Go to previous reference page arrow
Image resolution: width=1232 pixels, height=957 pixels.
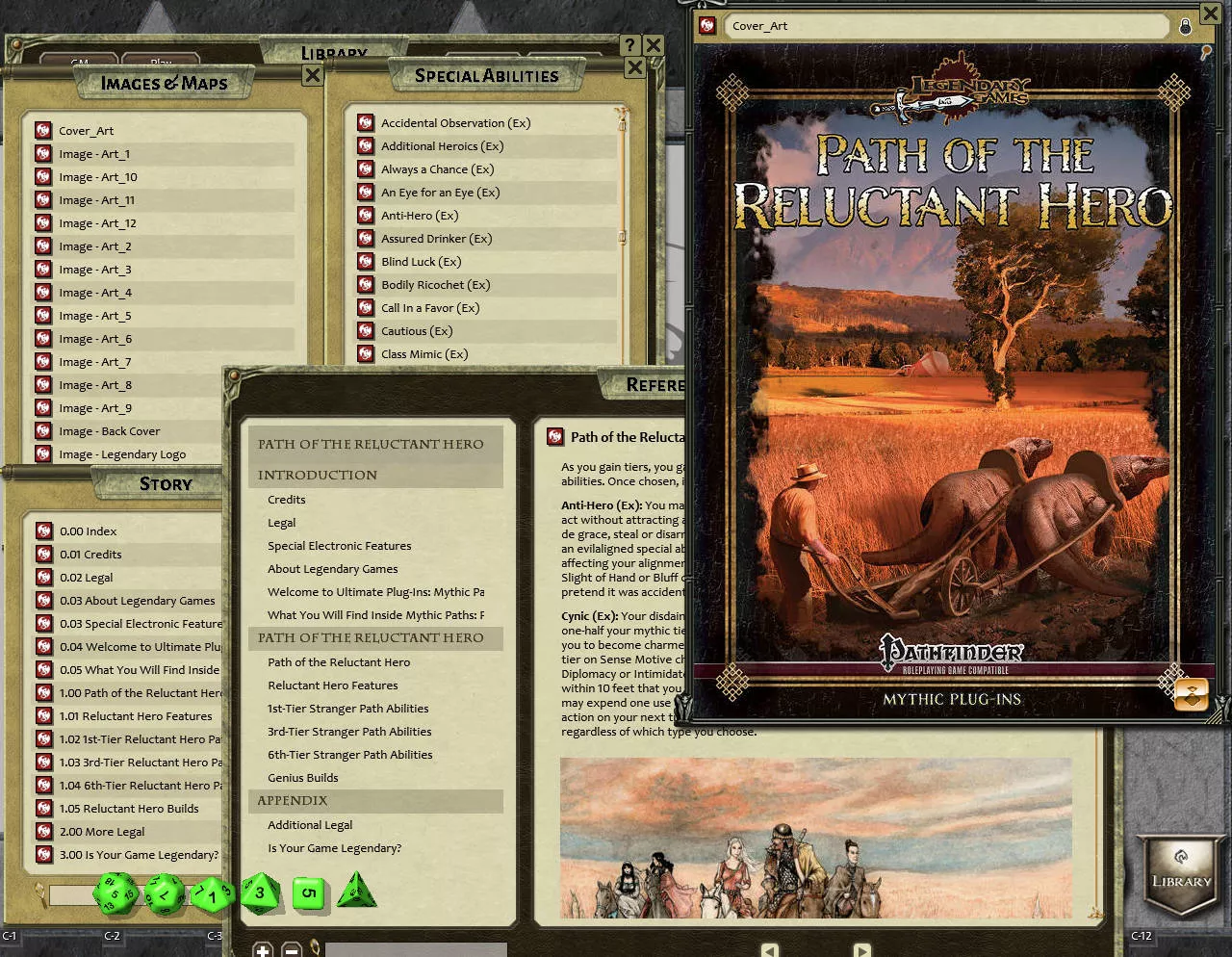(769, 949)
